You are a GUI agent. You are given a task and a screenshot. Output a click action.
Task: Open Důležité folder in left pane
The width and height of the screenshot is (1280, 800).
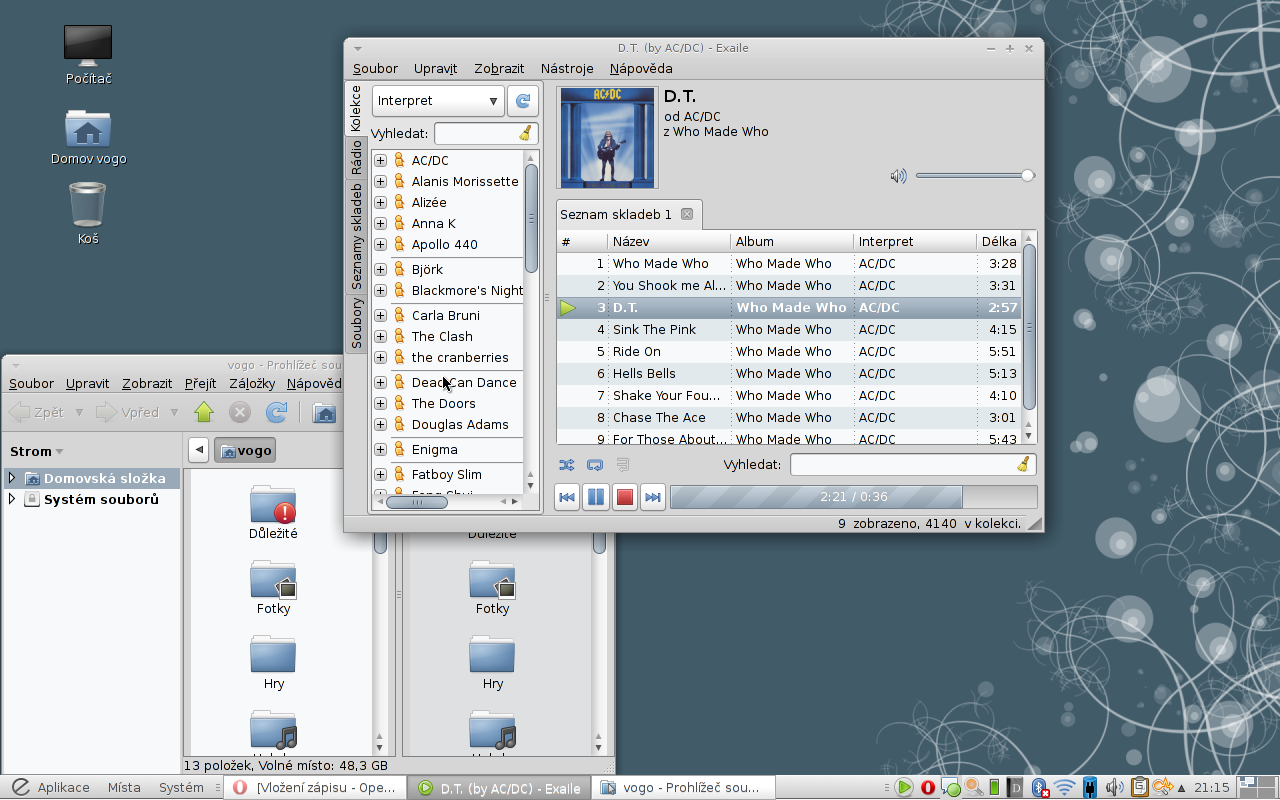coord(273,512)
